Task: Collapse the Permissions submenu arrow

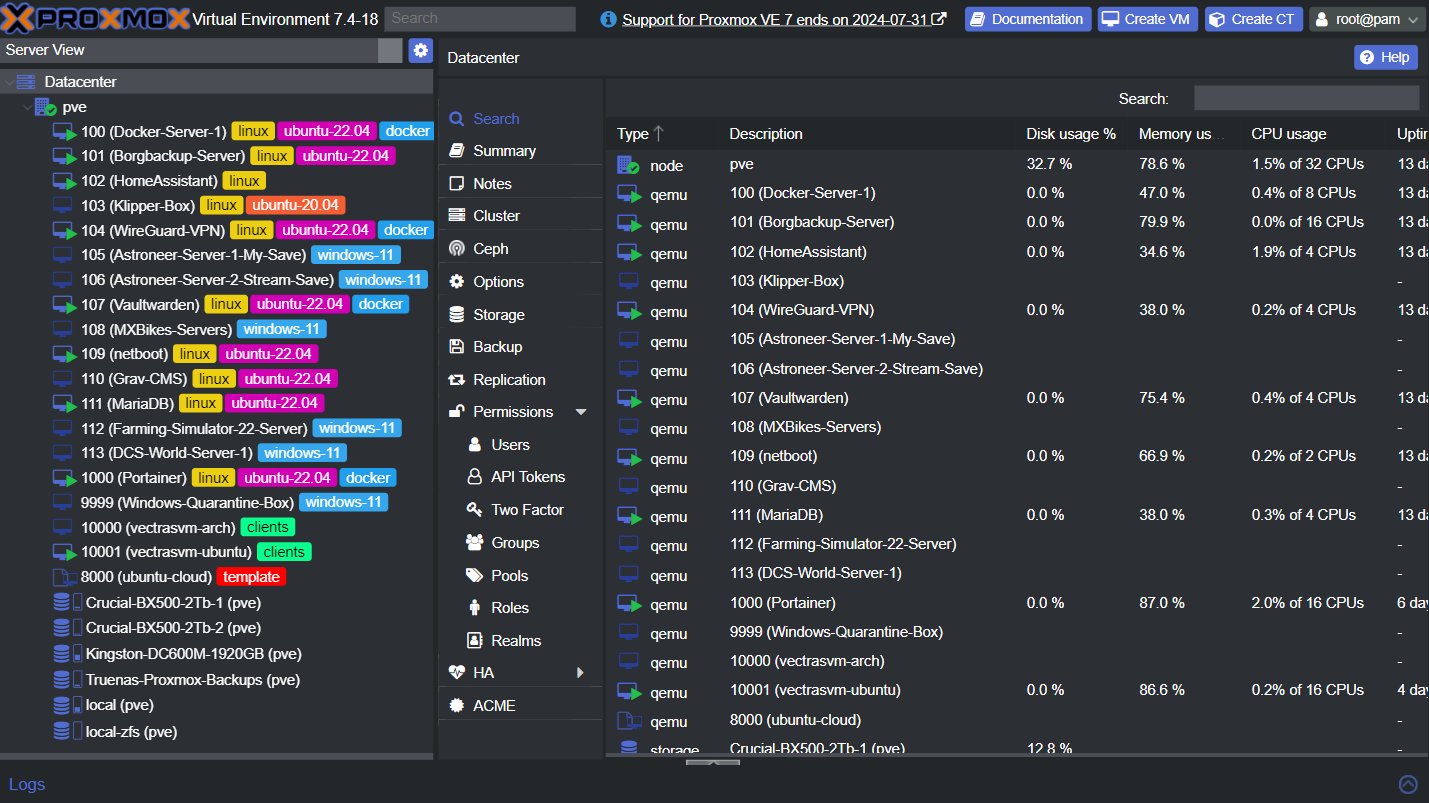Action: click(581, 412)
